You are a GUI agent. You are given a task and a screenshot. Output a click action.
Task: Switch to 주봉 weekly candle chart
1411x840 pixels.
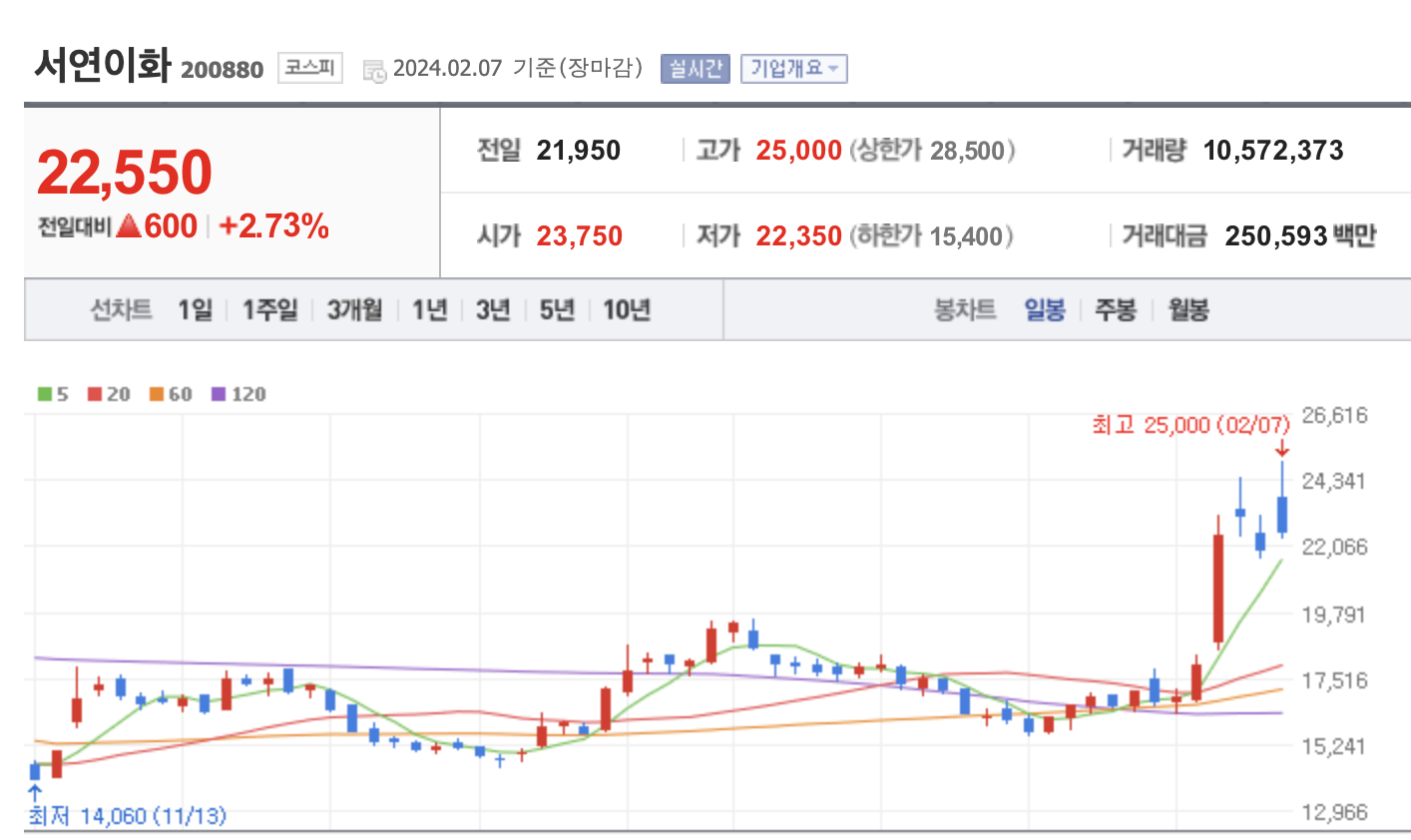pos(1116,310)
